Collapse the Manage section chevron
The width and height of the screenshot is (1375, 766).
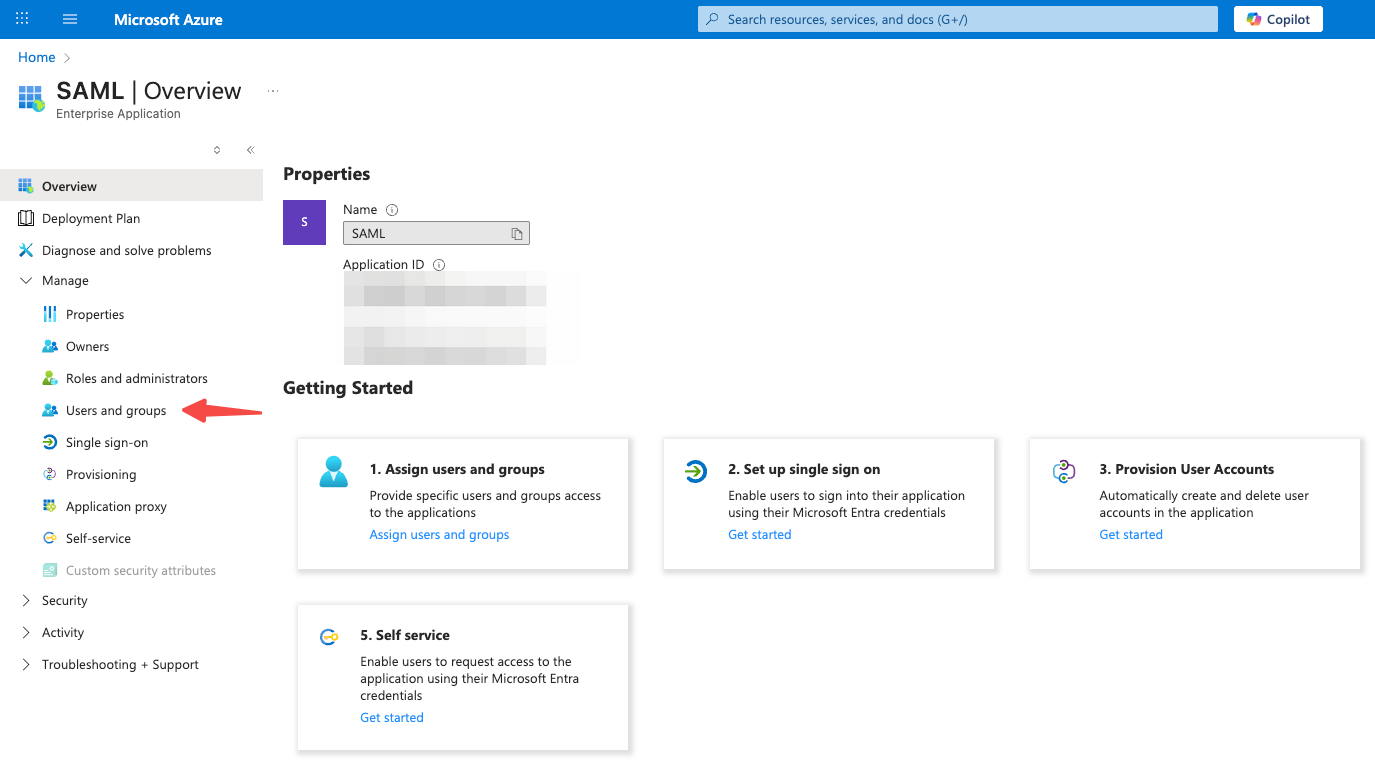(25, 280)
